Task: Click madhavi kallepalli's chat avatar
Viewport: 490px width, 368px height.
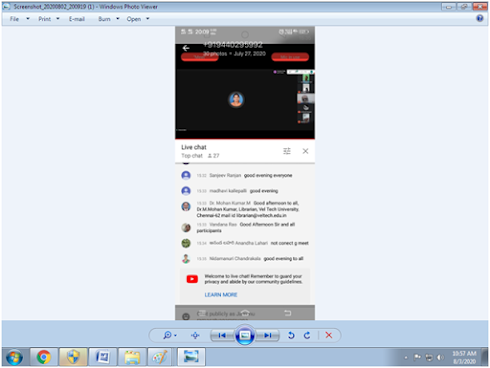Action: tap(186, 191)
